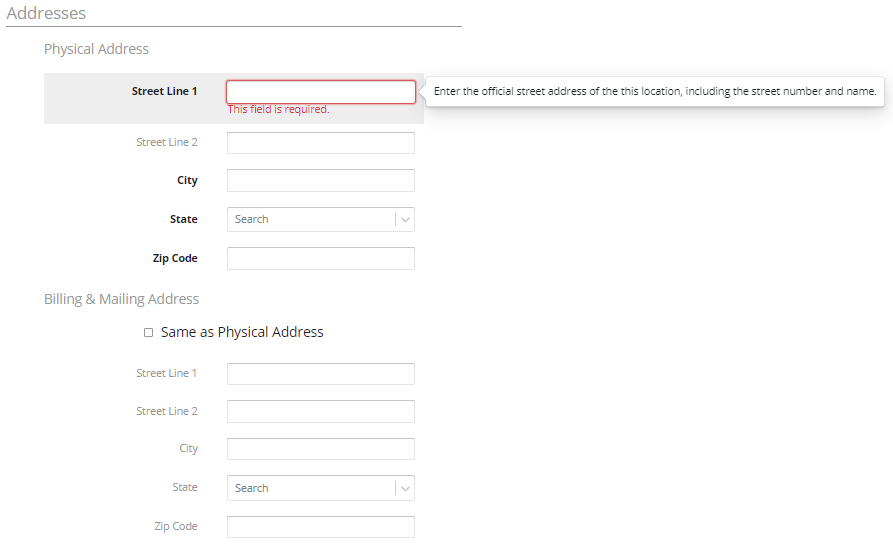Focus the Physical Address City field
Image resolution: width=893 pixels, height=546 pixels.
coord(321,180)
